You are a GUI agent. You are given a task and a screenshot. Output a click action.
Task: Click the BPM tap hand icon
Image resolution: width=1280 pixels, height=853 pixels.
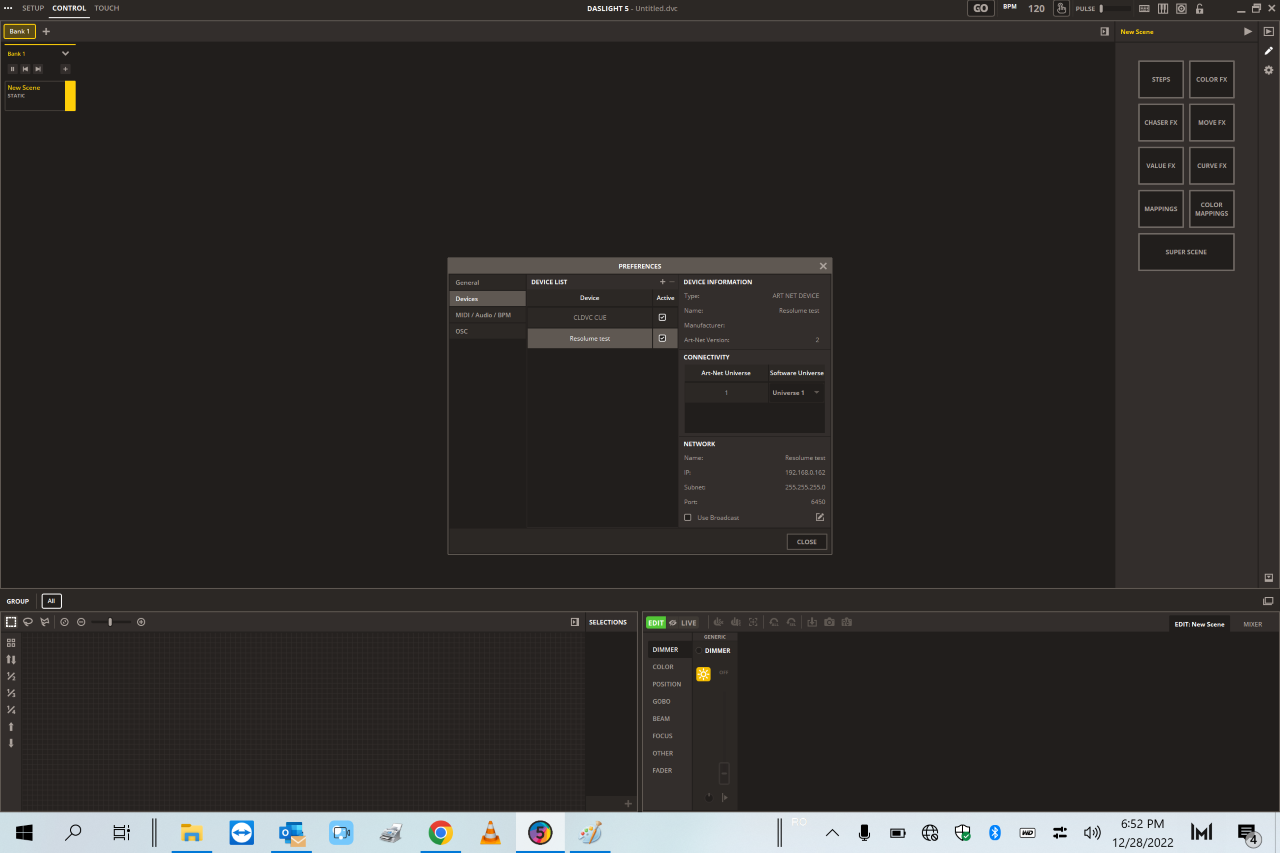tap(1061, 8)
